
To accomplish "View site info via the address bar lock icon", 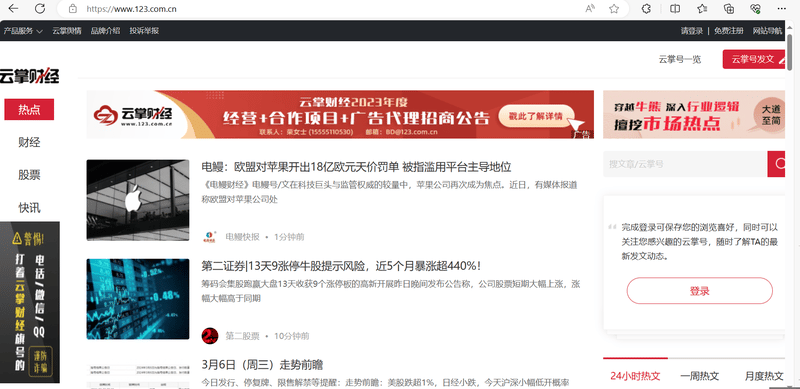I will coord(73,9).
